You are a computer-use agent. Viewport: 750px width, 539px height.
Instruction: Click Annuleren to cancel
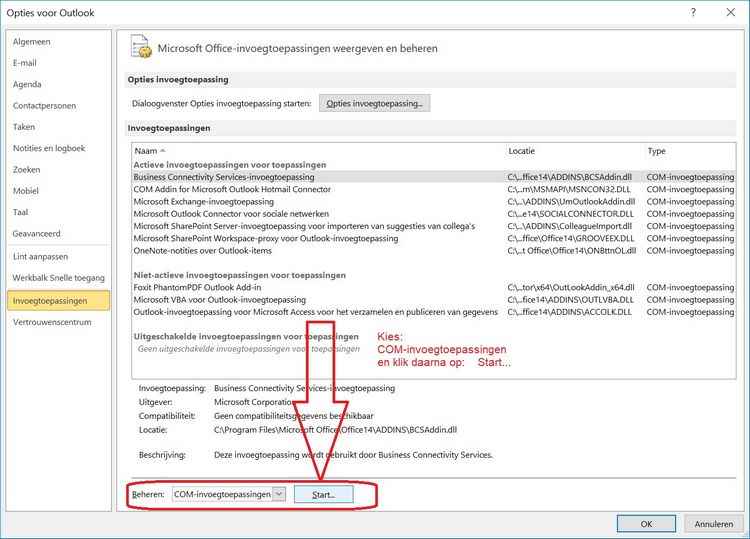(x=714, y=524)
